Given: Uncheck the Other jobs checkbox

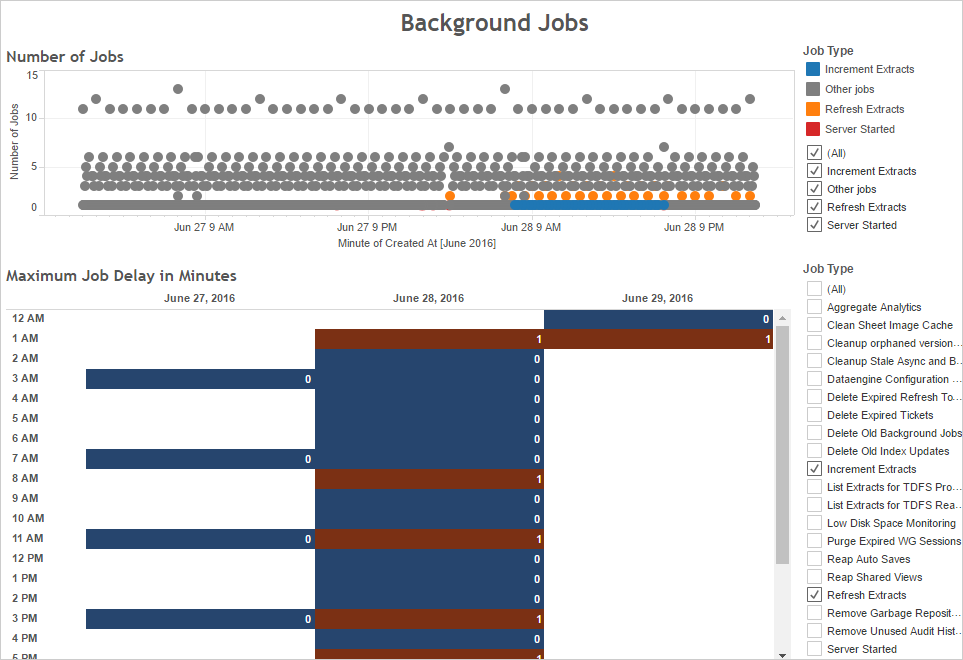Looking at the screenshot, I should click(814, 189).
